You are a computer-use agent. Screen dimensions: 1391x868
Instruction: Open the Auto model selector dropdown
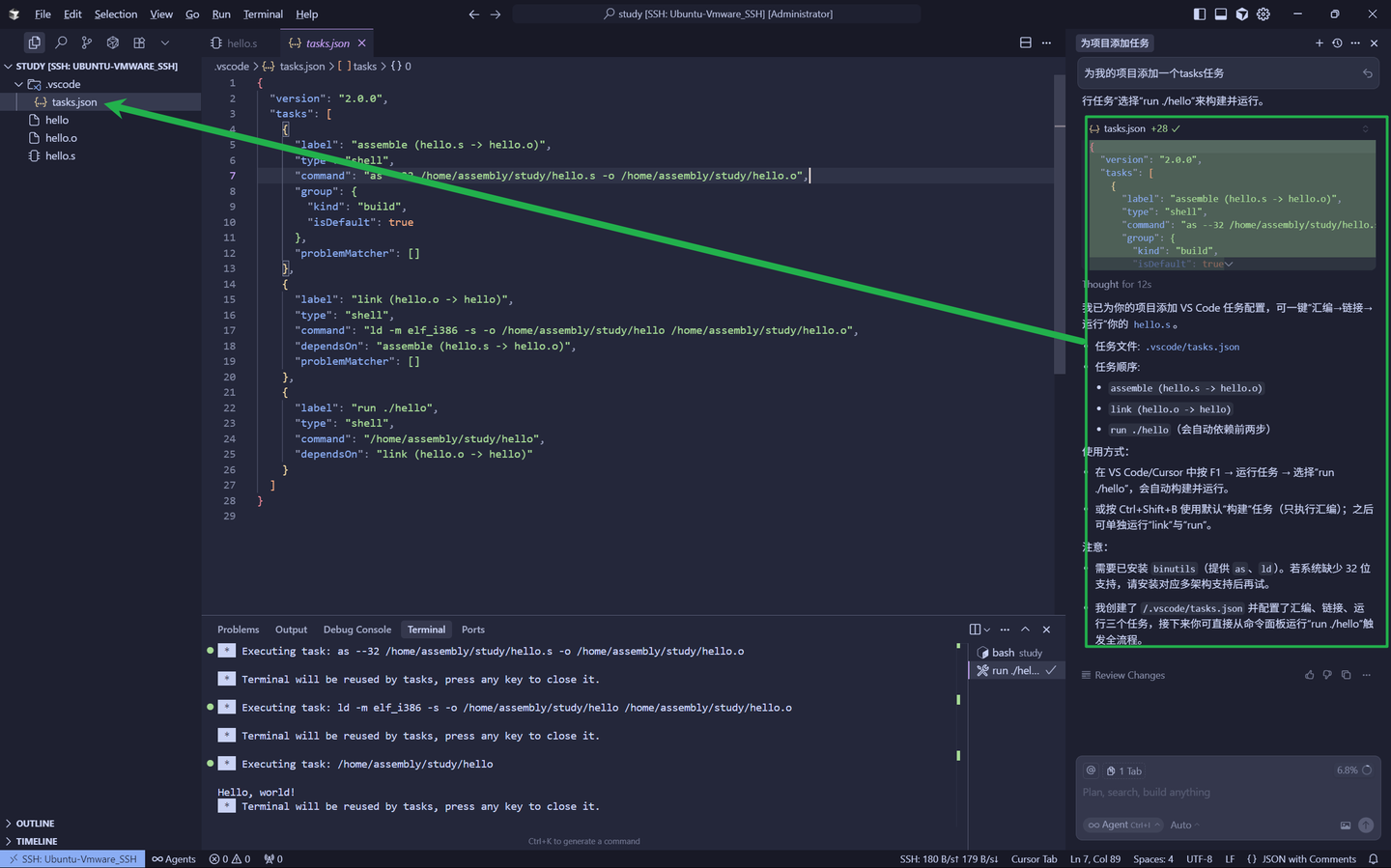point(1184,825)
